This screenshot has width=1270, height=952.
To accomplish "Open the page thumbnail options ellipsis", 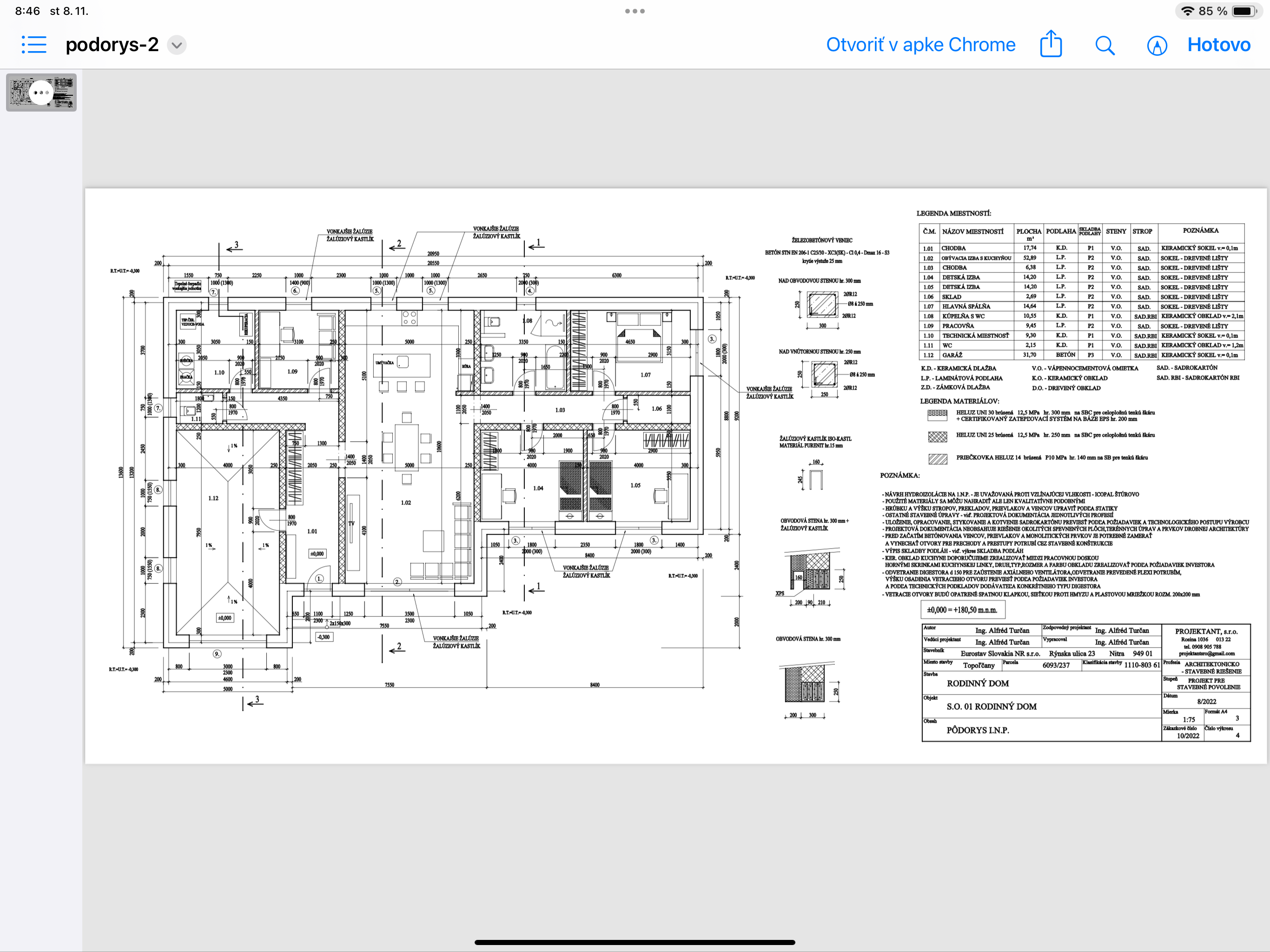I will pos(41,93).
